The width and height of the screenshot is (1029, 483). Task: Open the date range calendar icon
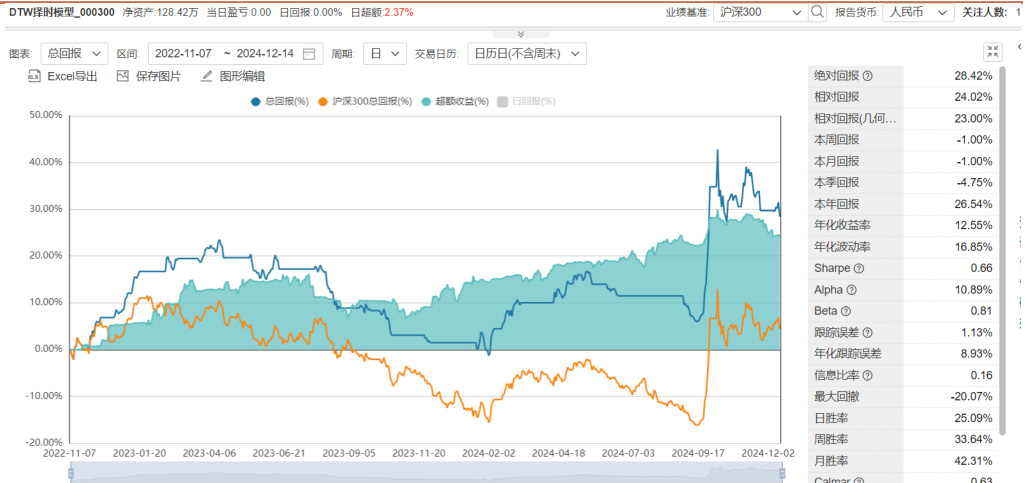coord(309,53)
